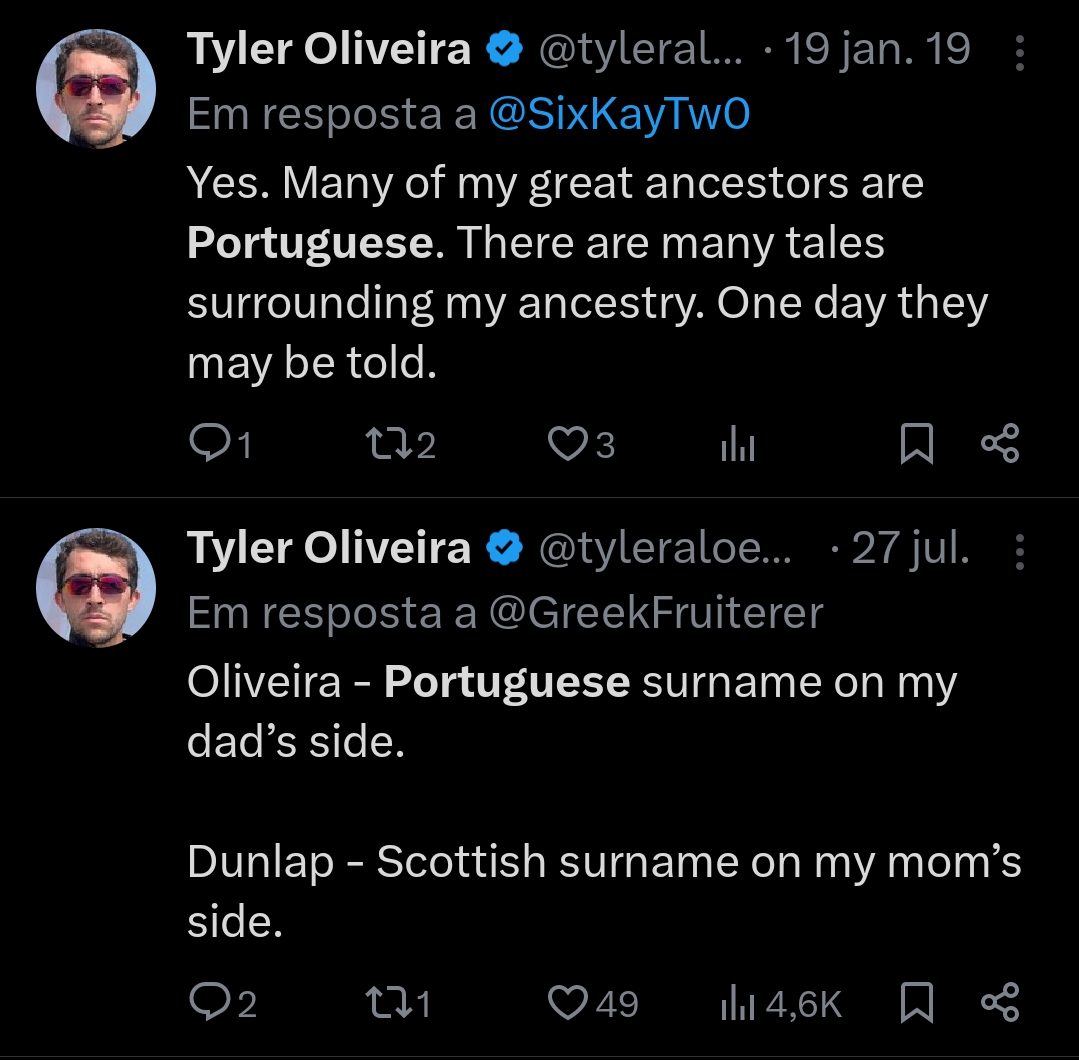This screenshot has height=1060, width=1079.
Task: Open the 19 jan. 19 timestamp
Action: (877, 50)
